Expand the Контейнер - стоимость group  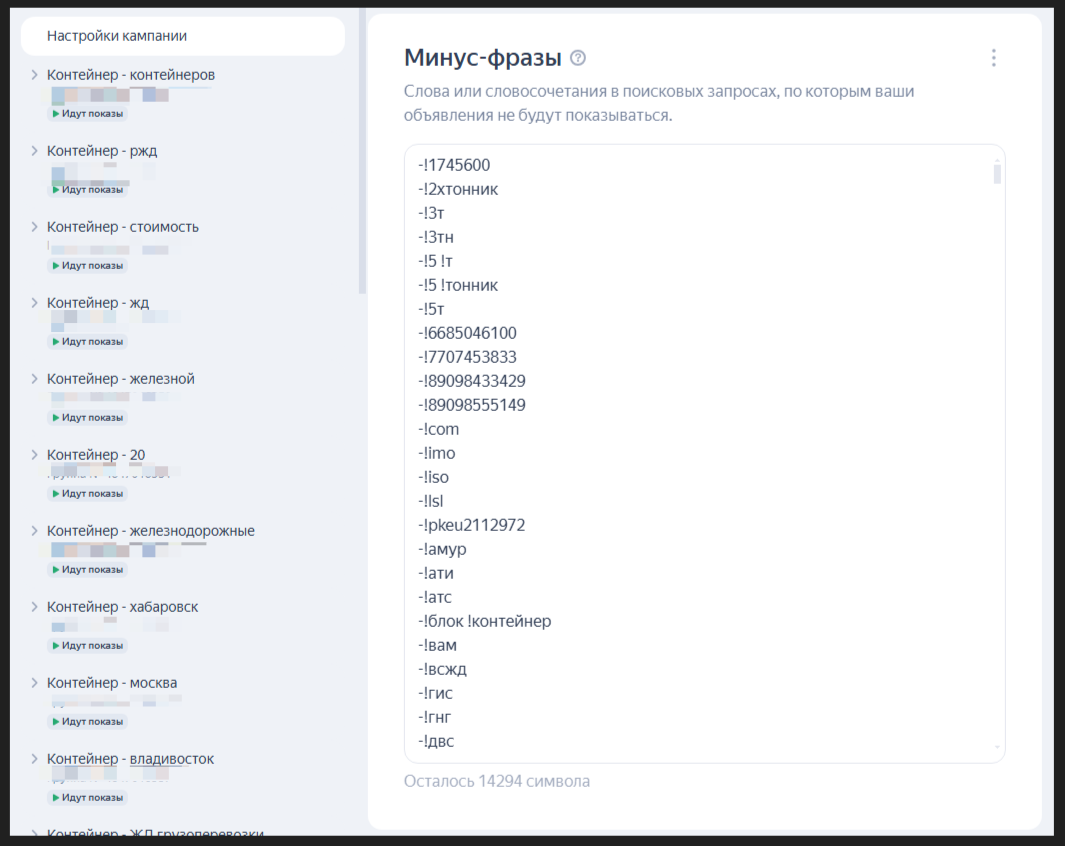click(x=34, y=227)
